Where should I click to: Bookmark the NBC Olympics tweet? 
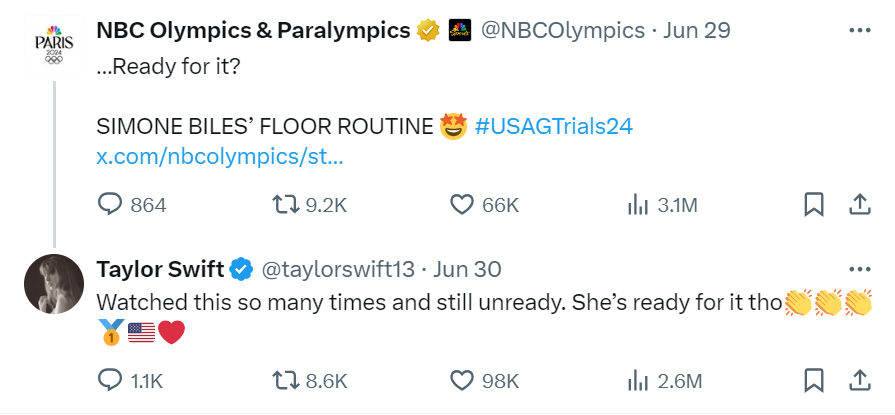coord(813,204)
